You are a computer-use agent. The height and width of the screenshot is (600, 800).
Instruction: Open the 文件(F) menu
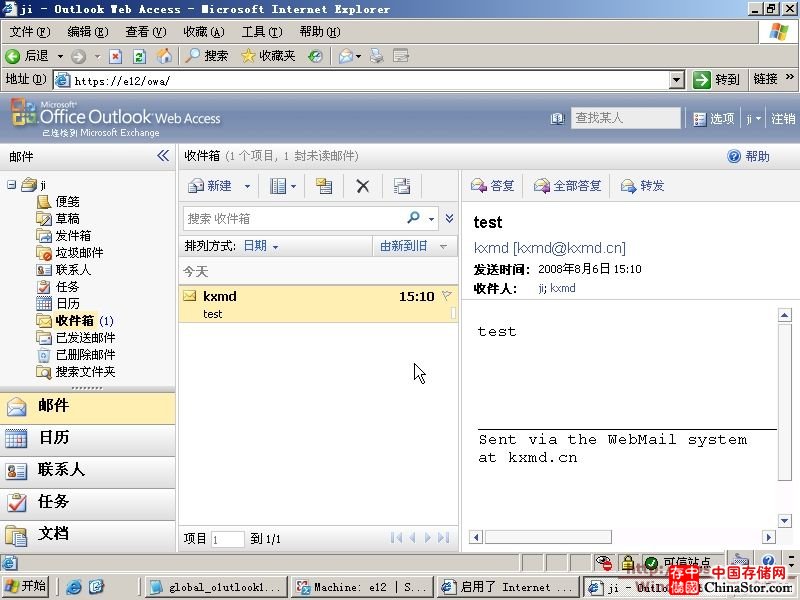pyautogui.click(x=30, y=32)
